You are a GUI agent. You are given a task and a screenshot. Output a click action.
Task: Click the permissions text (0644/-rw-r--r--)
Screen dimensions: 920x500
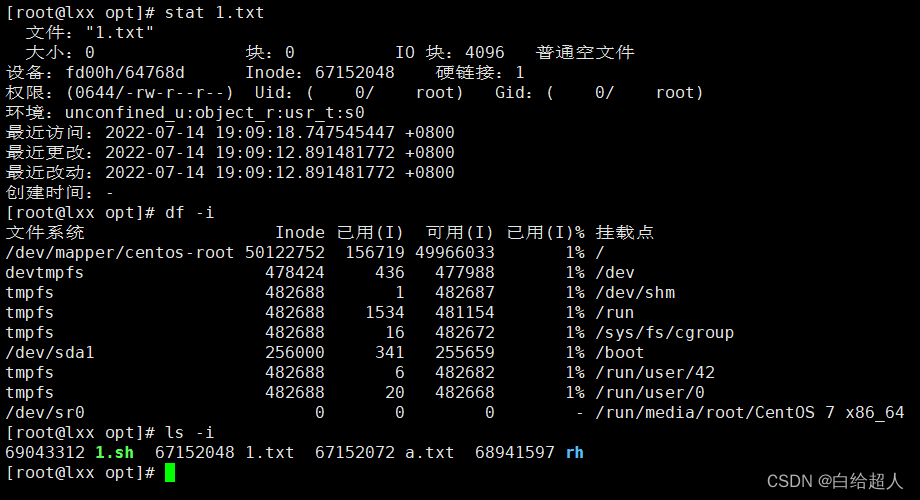[x=150, y=92]
